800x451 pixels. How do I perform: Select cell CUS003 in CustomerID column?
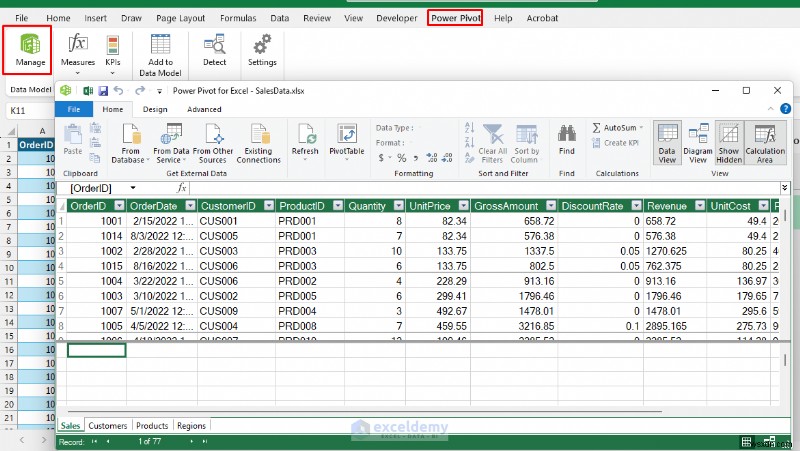pyautogui.click(x=236, y=251)
